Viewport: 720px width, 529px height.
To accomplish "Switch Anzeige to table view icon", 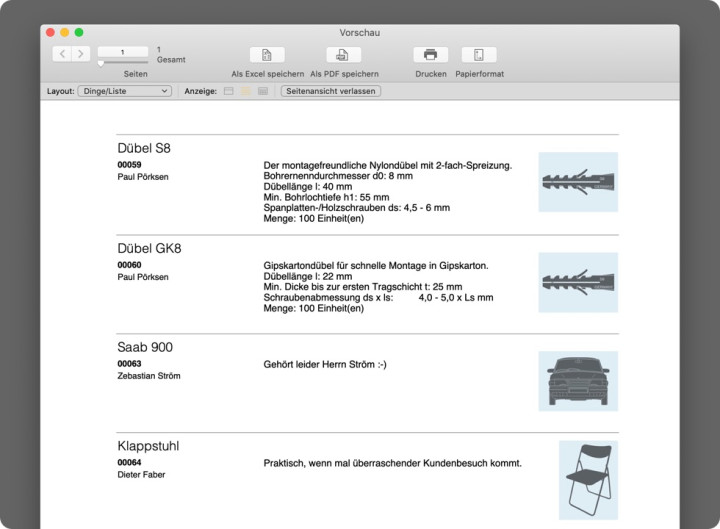I will pyautogui.click(x=263, y=91).
